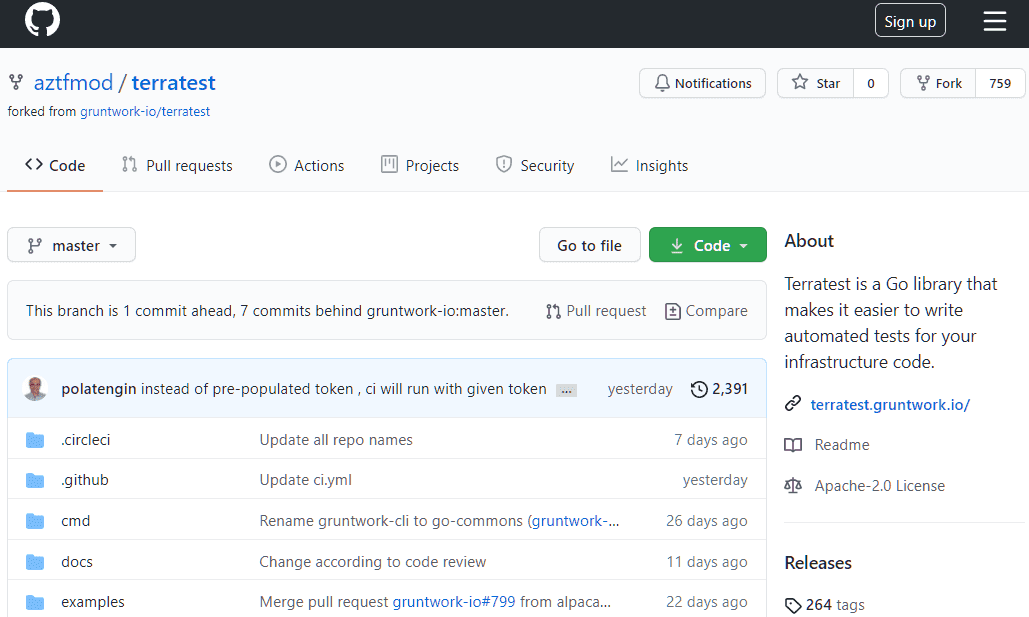Fork the repository with Fork button
The height and width of the screenshot is (617, 1029).
pos(937,83)
